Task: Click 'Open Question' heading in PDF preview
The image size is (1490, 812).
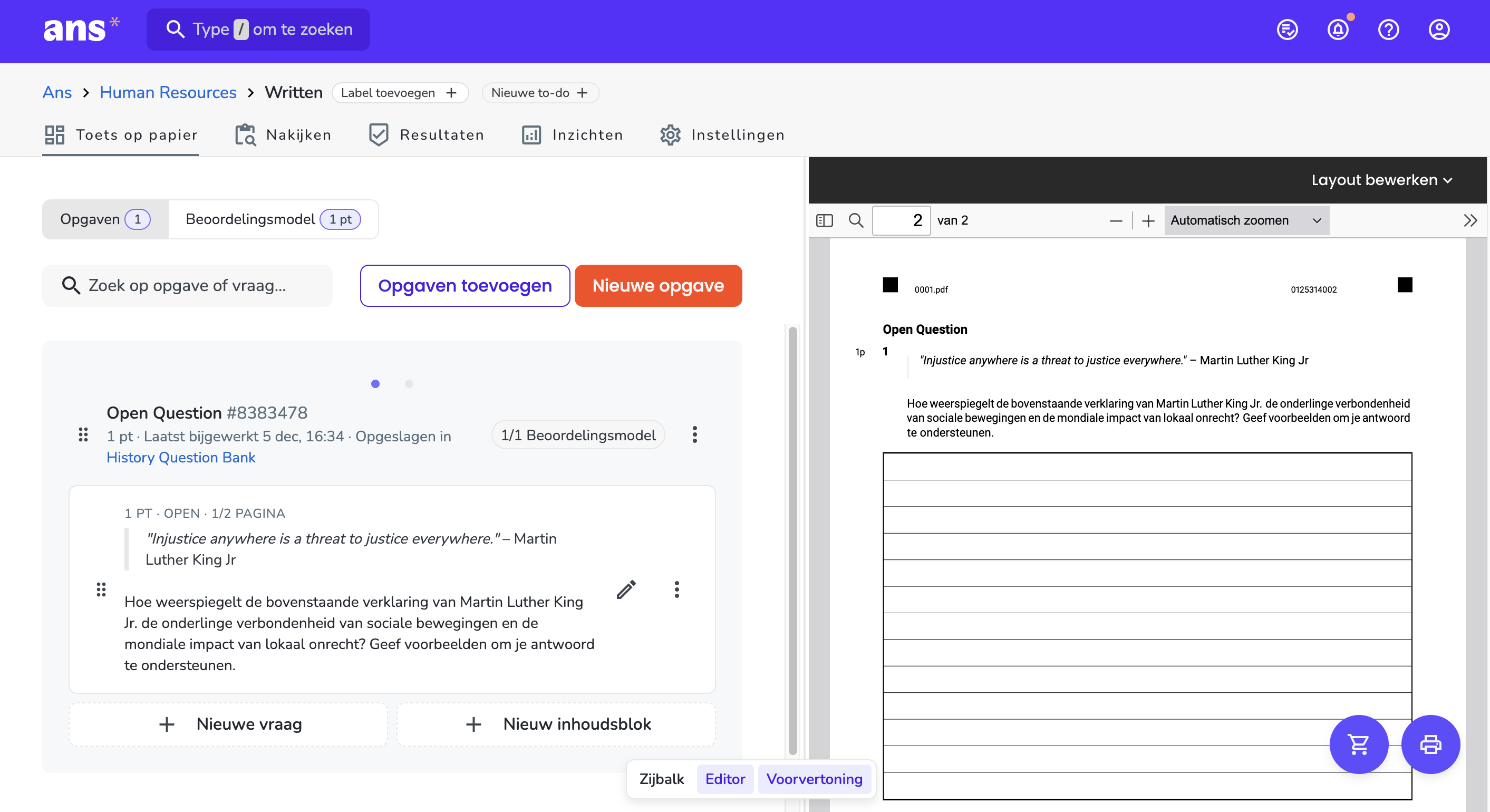Action: [x=924, y=329]
